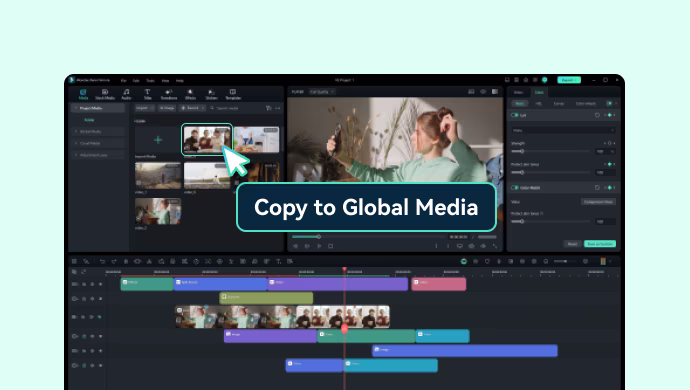Toggle the LUT keyframe diamond
This screenshot has height=390, width=690.
(x=609, y=115)
